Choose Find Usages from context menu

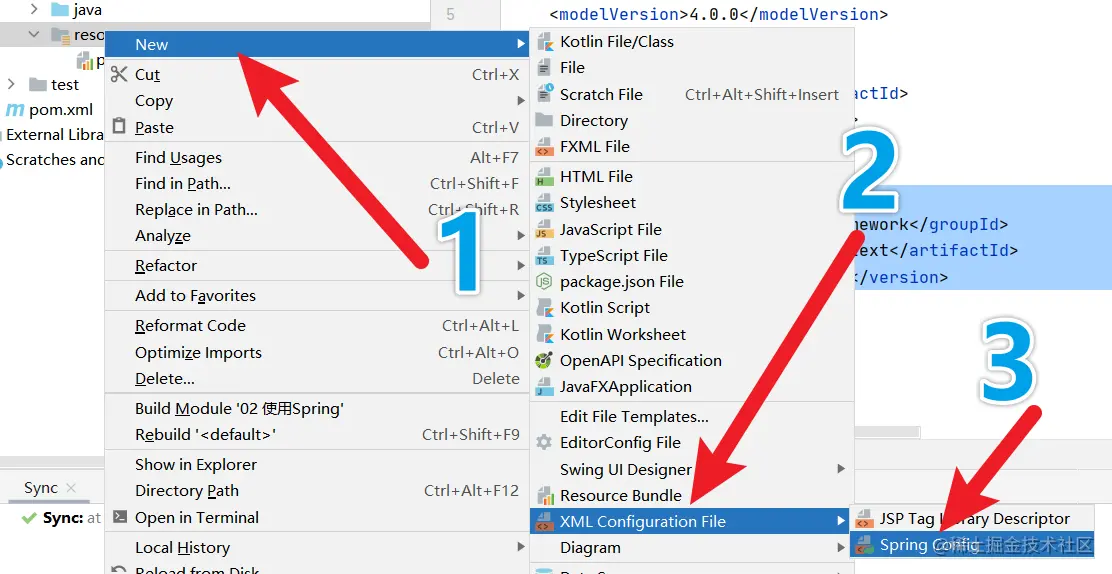pos(316,158)
